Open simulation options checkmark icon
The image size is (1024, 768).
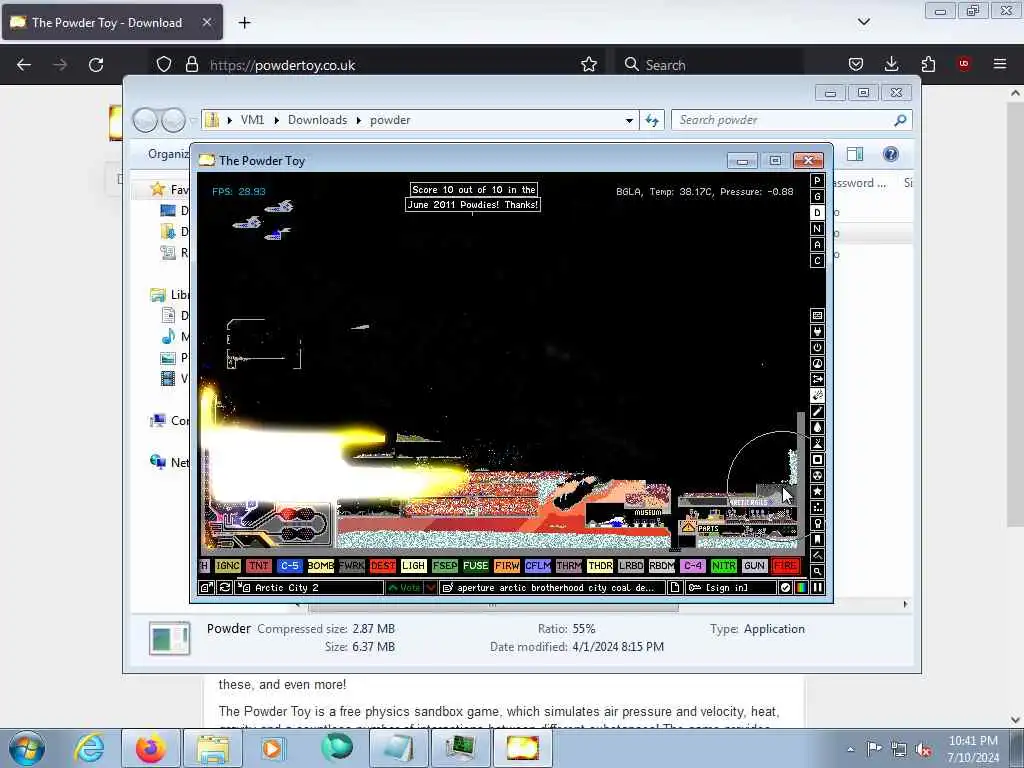click(785, 588)
